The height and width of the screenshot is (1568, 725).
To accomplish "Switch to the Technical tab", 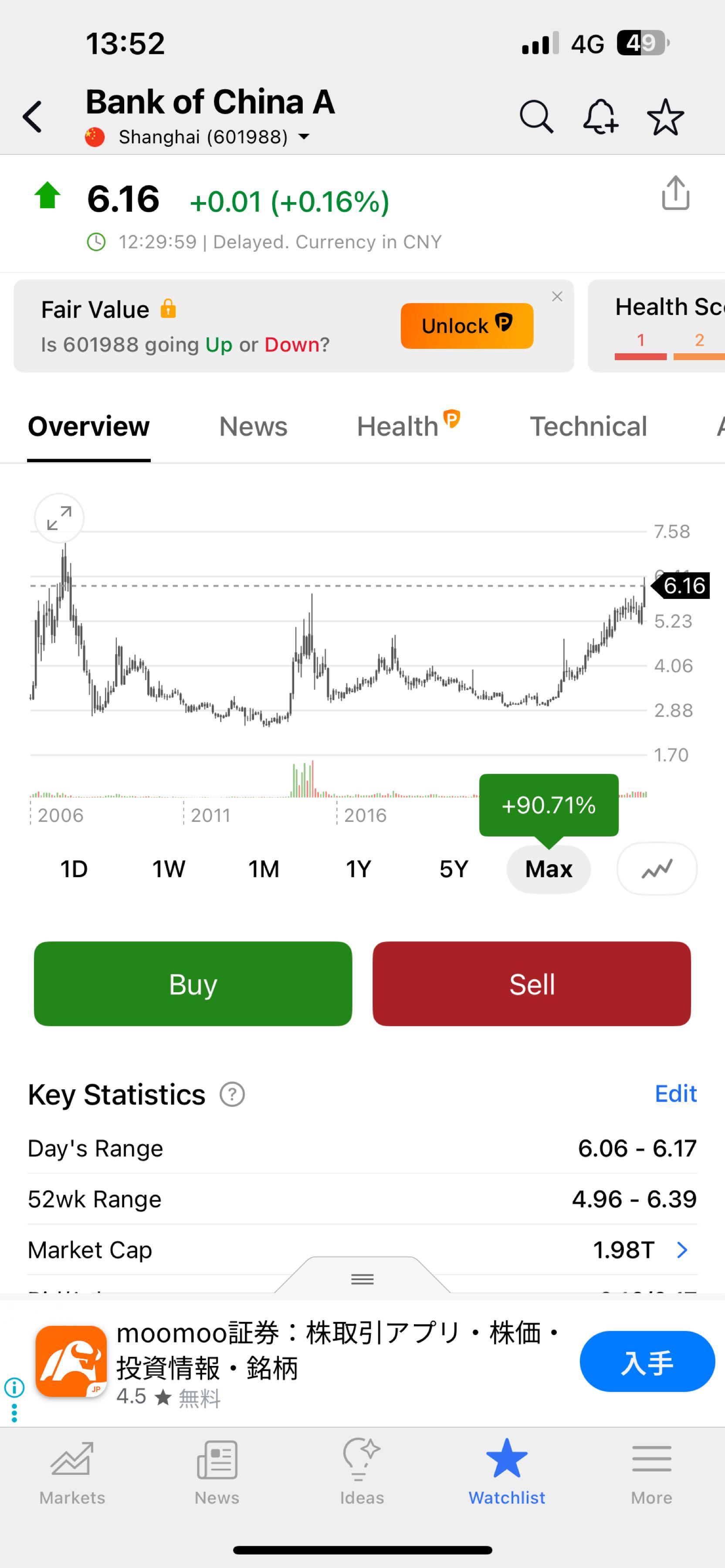I will point(588,427).
